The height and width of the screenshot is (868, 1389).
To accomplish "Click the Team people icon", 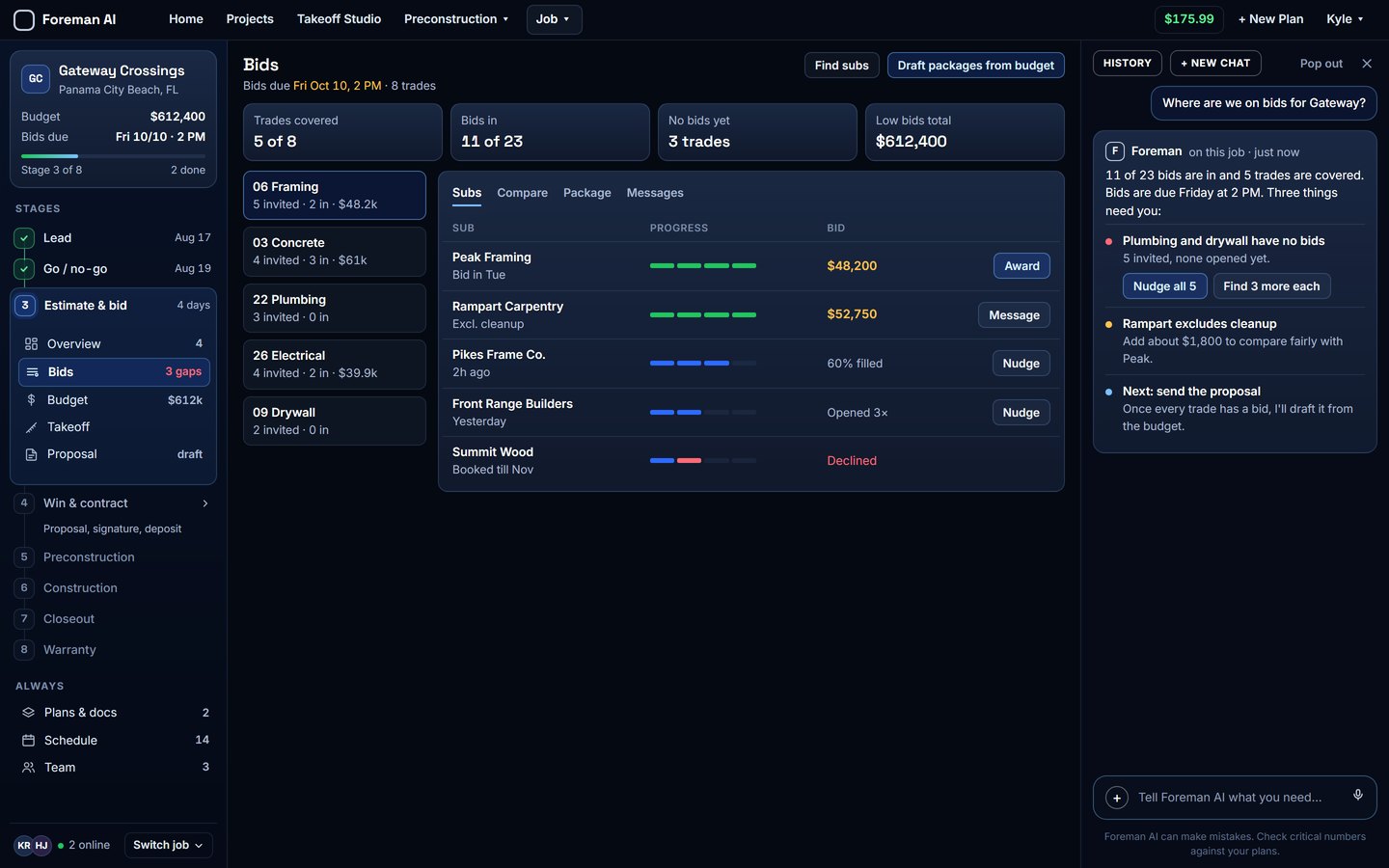I will (x=28, y=768).
